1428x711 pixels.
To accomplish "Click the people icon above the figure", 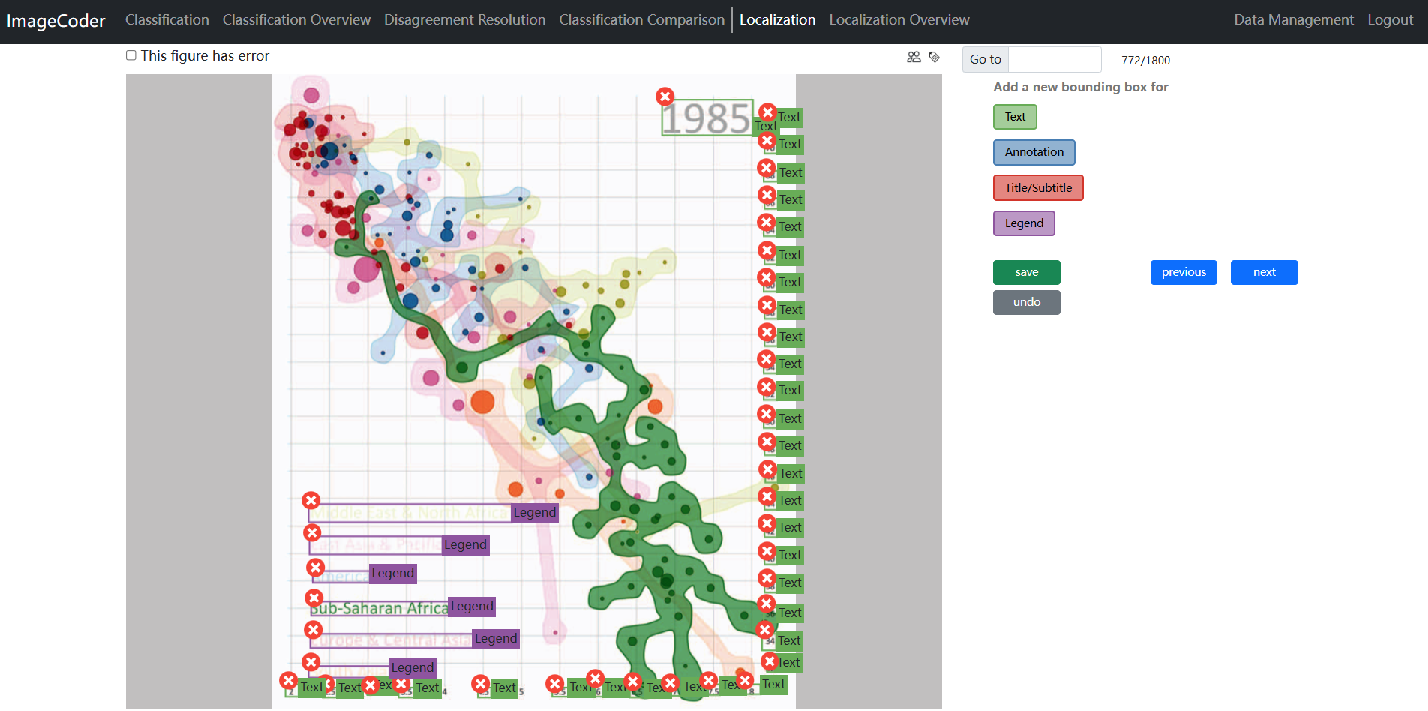I will (x=913, y=57).
